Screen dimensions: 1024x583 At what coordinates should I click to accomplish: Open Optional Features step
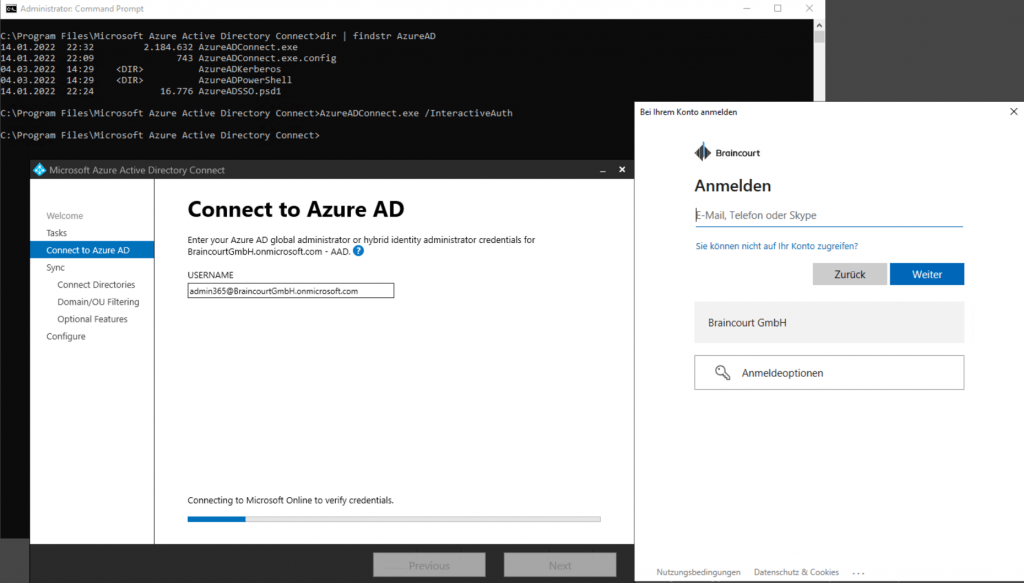tap(92, 319)
